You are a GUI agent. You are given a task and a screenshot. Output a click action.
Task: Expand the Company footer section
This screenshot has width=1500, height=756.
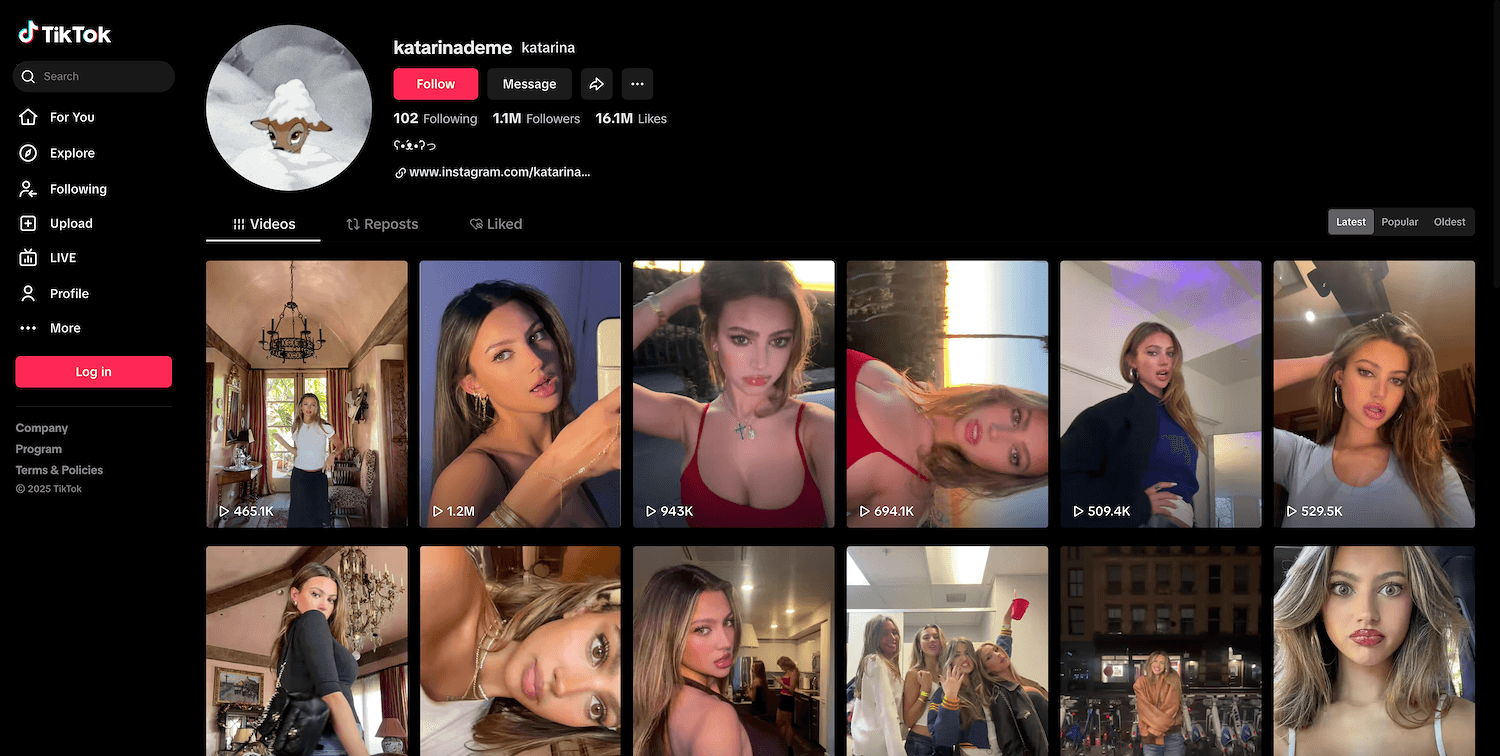click(42, 428)
